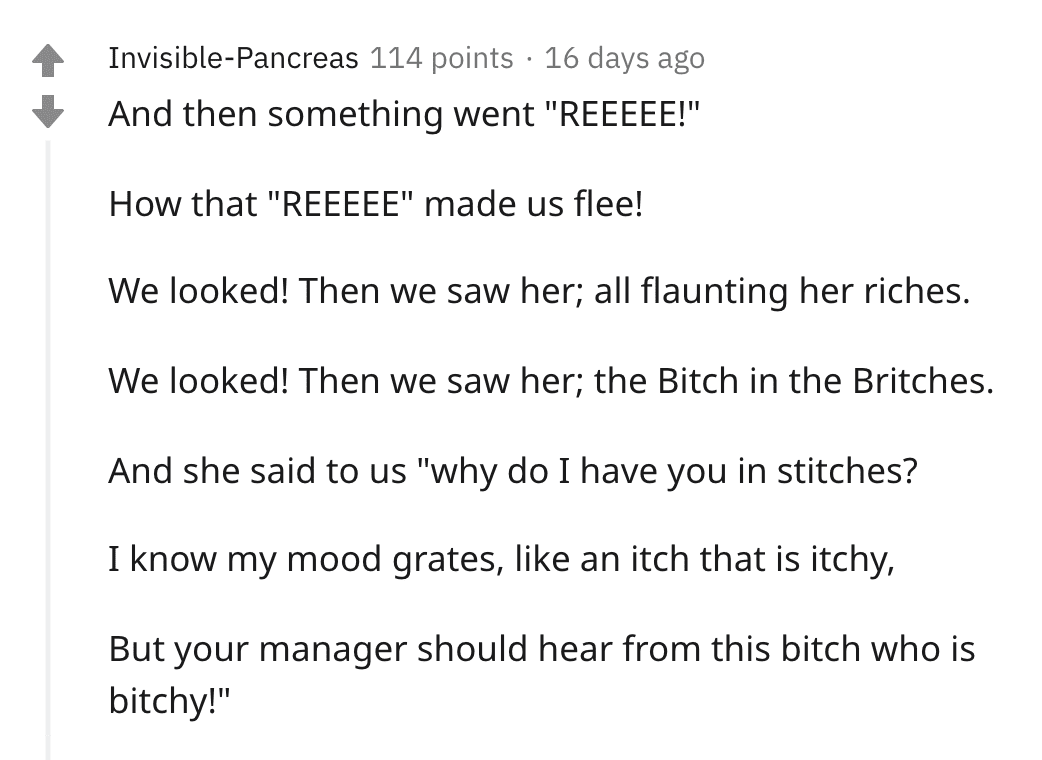Open the '16 days ago' comment permalink
The width and height of the screenshot is (1042, 760).
click(625, 58)
